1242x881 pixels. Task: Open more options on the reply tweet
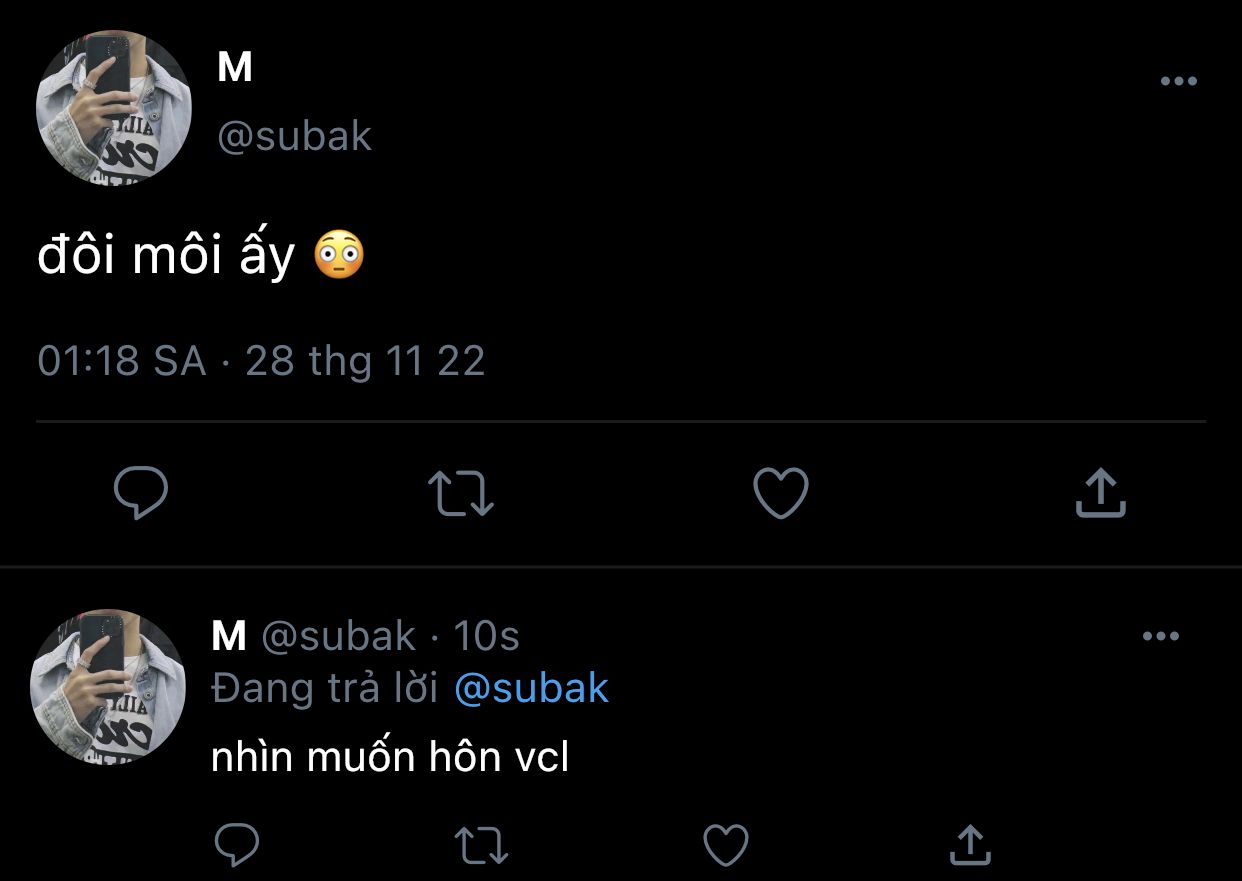[x=1160, y=636]
